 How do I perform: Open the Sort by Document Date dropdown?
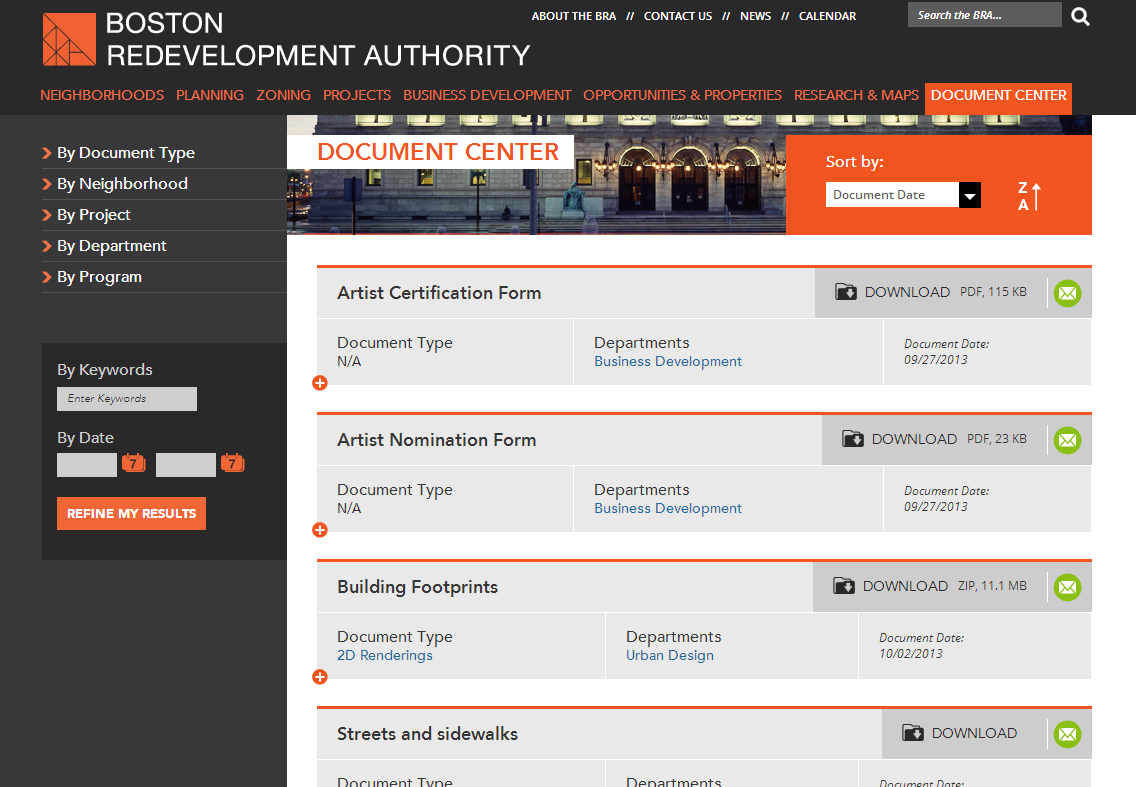tap(969, 195)
